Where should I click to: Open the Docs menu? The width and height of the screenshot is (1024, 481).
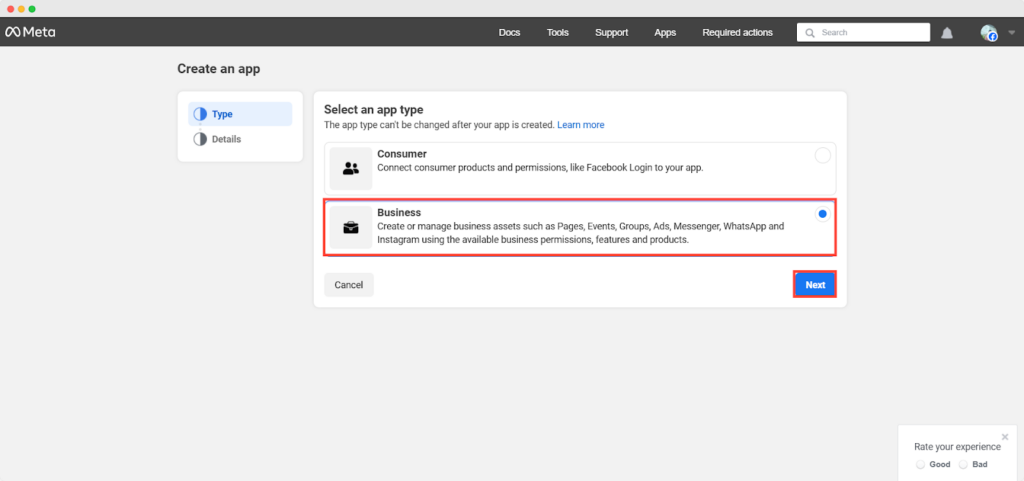coord(509,33)
